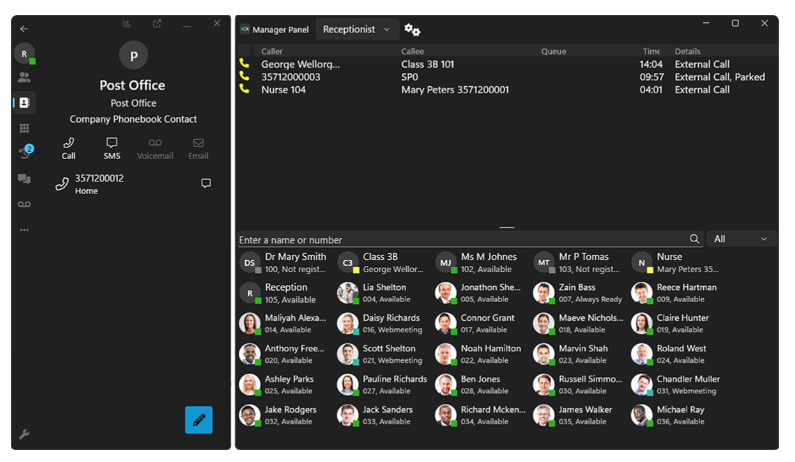Select Chandler Muller contact tile
The image size is (795, 462).
coord(676,384)
